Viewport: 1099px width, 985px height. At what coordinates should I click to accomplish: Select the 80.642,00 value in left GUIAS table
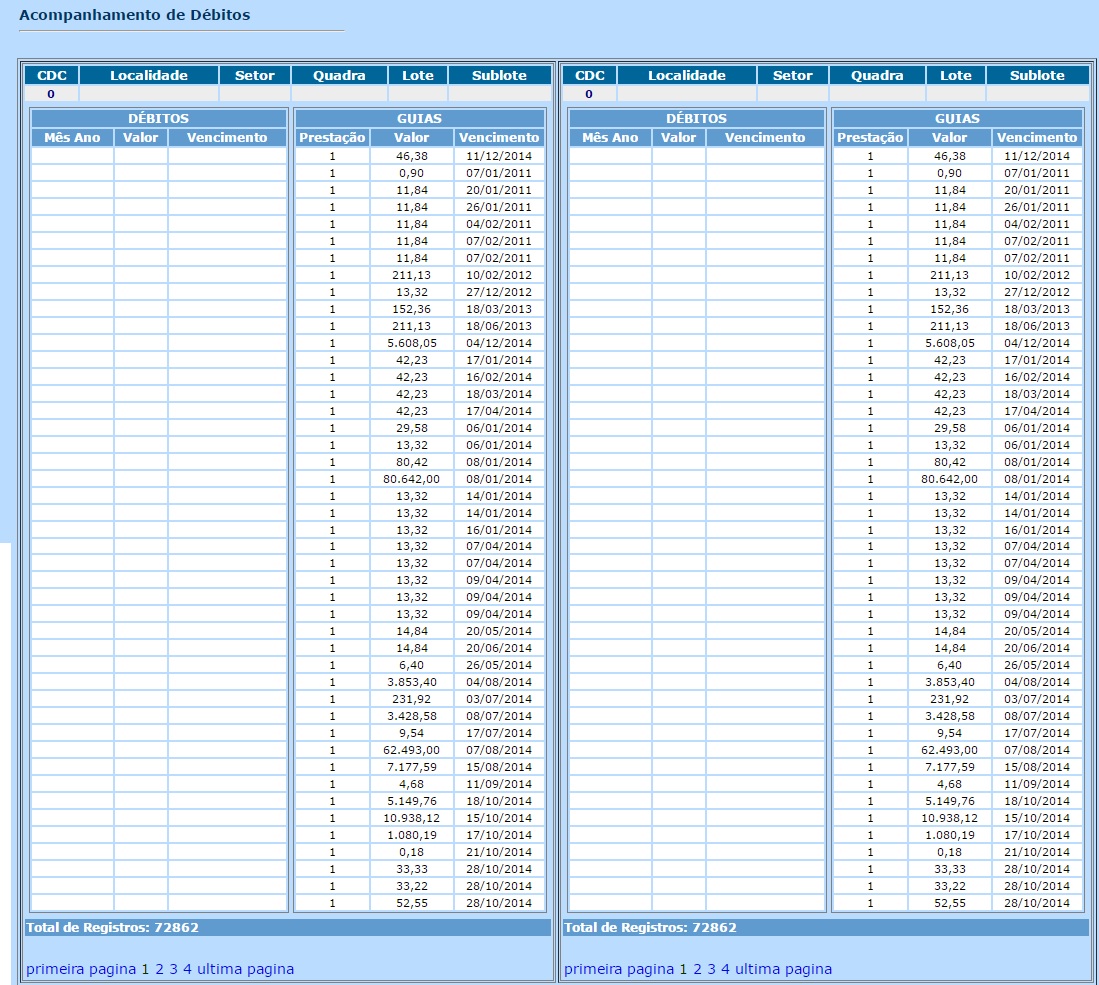pyautogui.click(x=411, y=479)
